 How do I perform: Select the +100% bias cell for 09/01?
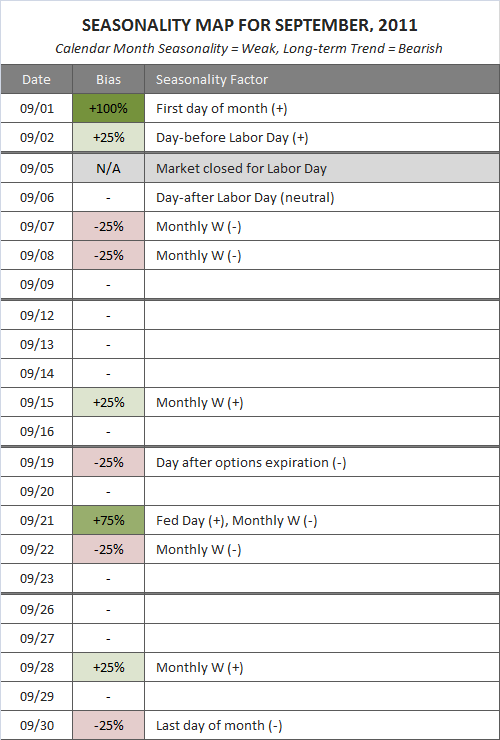coord(108,109)
